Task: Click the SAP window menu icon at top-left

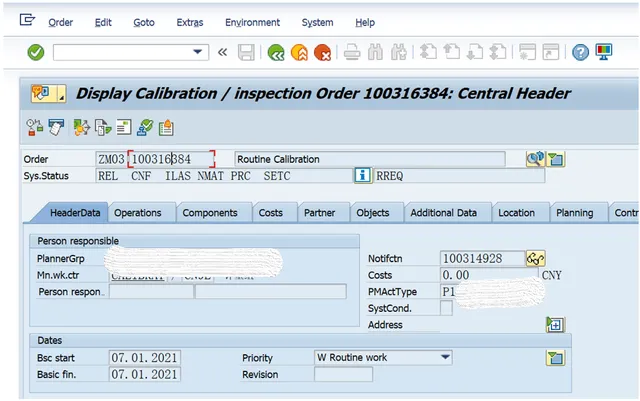Action: coord(27,19)
